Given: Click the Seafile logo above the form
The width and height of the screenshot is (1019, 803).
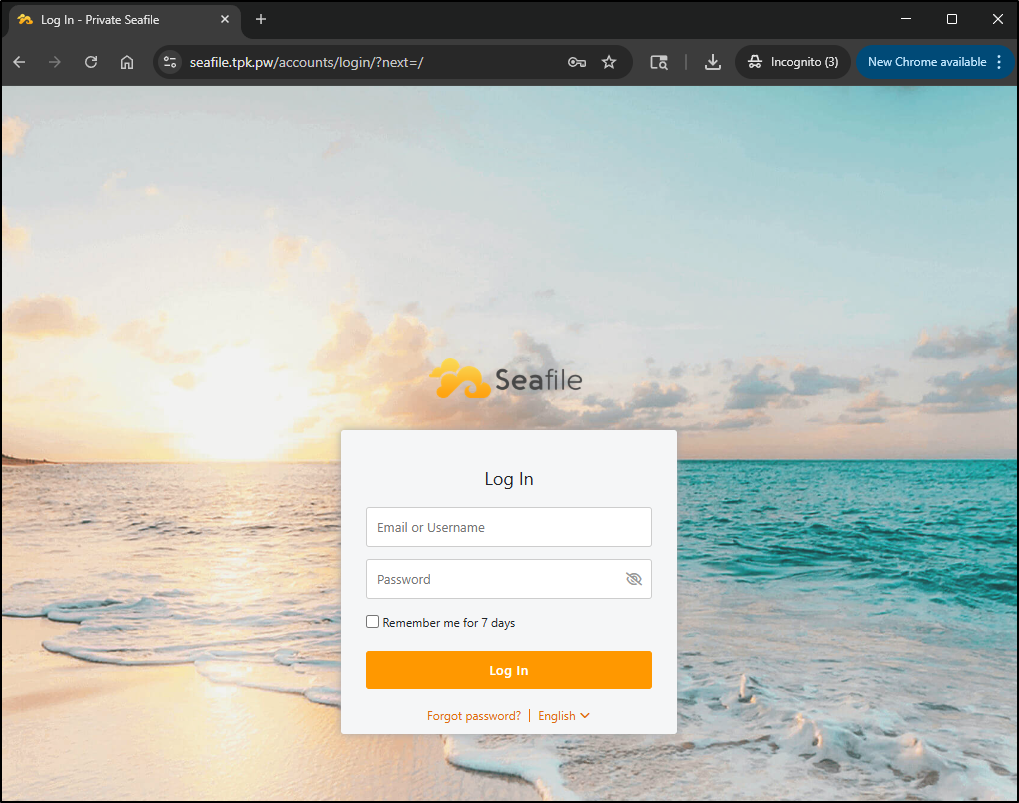Looking at the screenshot, I should [x=506, y=379].
